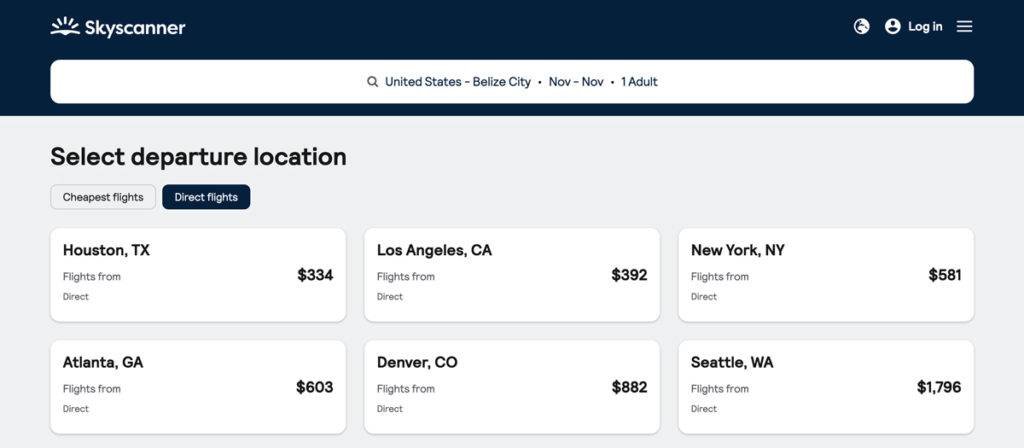Image resolution: width=1024 pixels, height=448 pixels.
Task: Click the Skyscanner wordmark text
Action: coord(135,27)
